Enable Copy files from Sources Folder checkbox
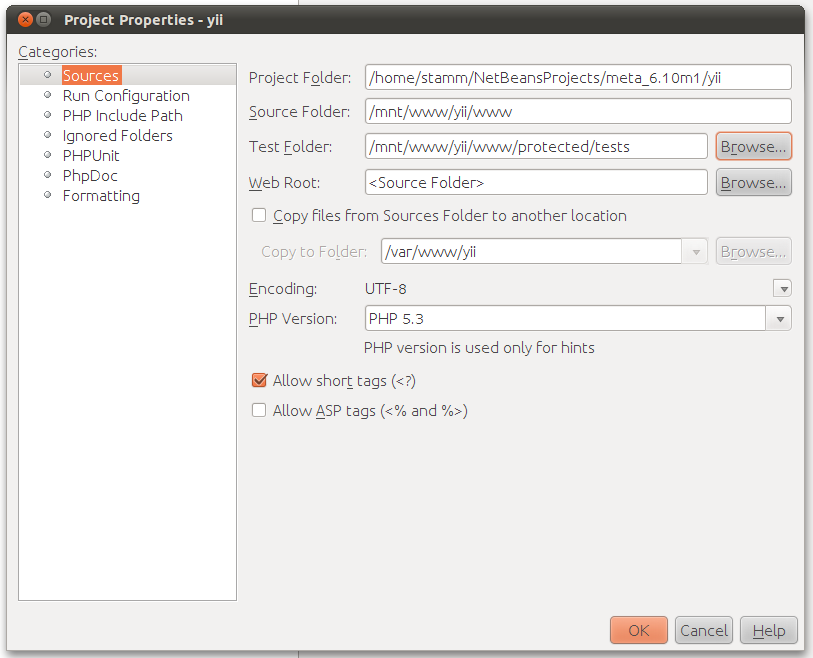813x658 pixels. tap(259, 215)
